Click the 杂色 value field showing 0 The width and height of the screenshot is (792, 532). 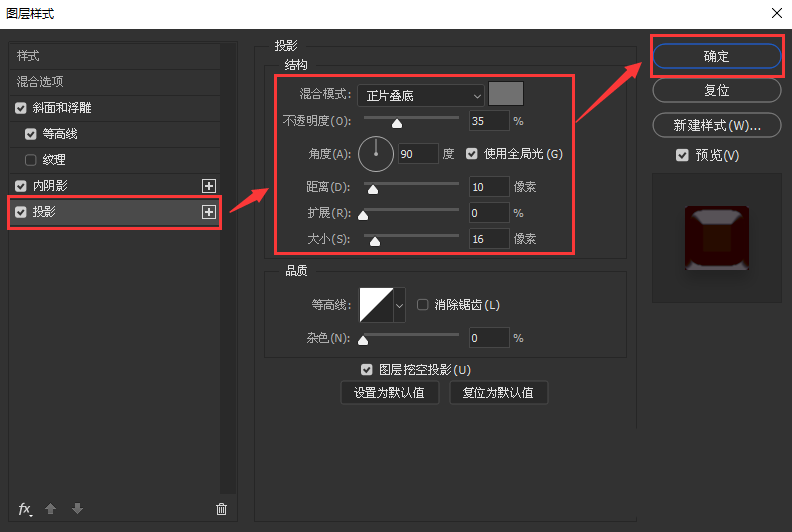(x=489, y=337)
